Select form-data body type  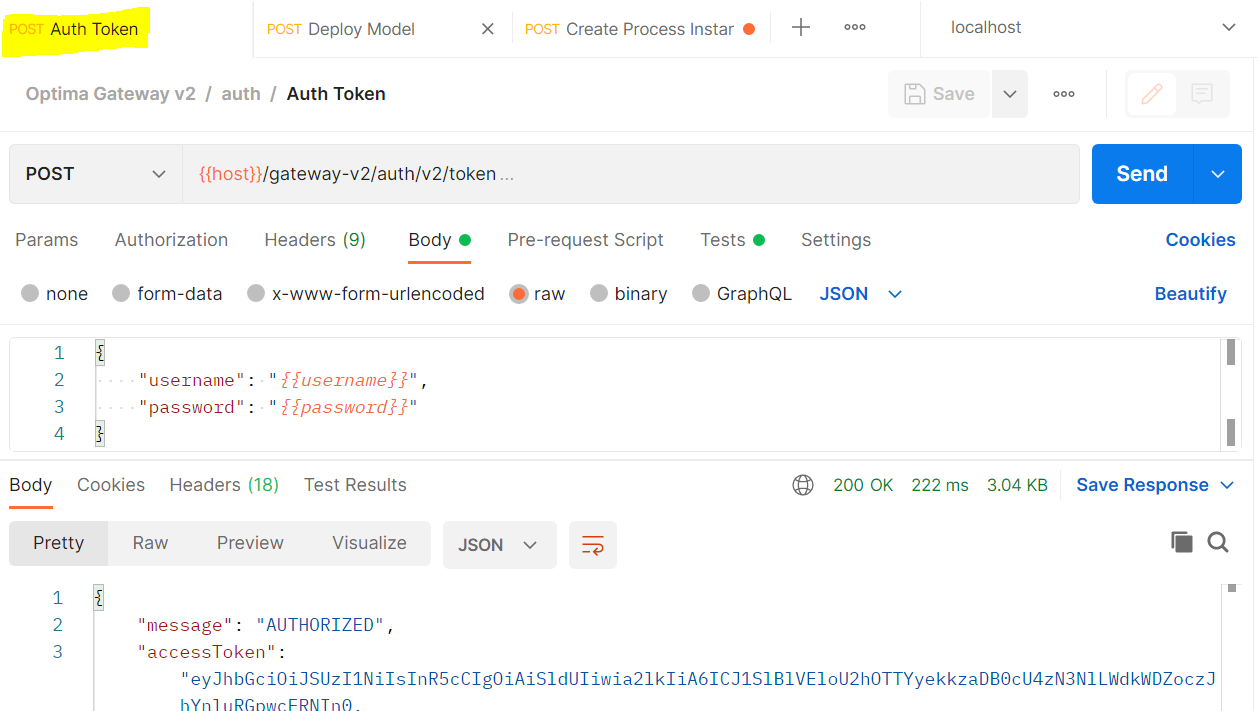121,294
